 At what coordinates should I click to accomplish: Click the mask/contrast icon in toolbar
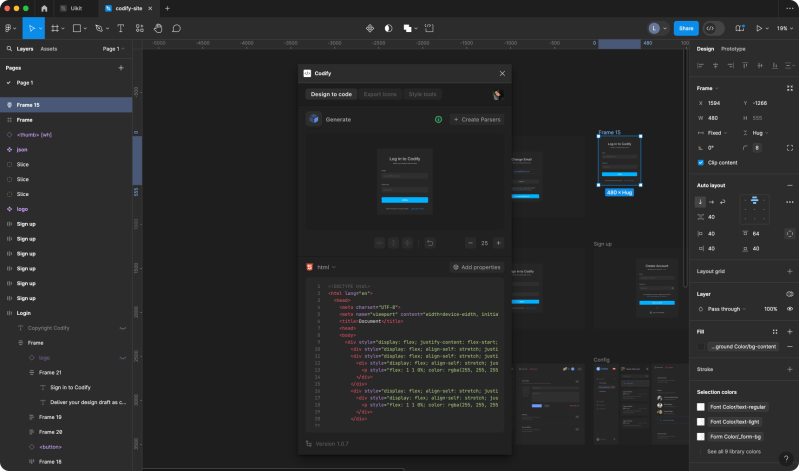coord(388,29)
